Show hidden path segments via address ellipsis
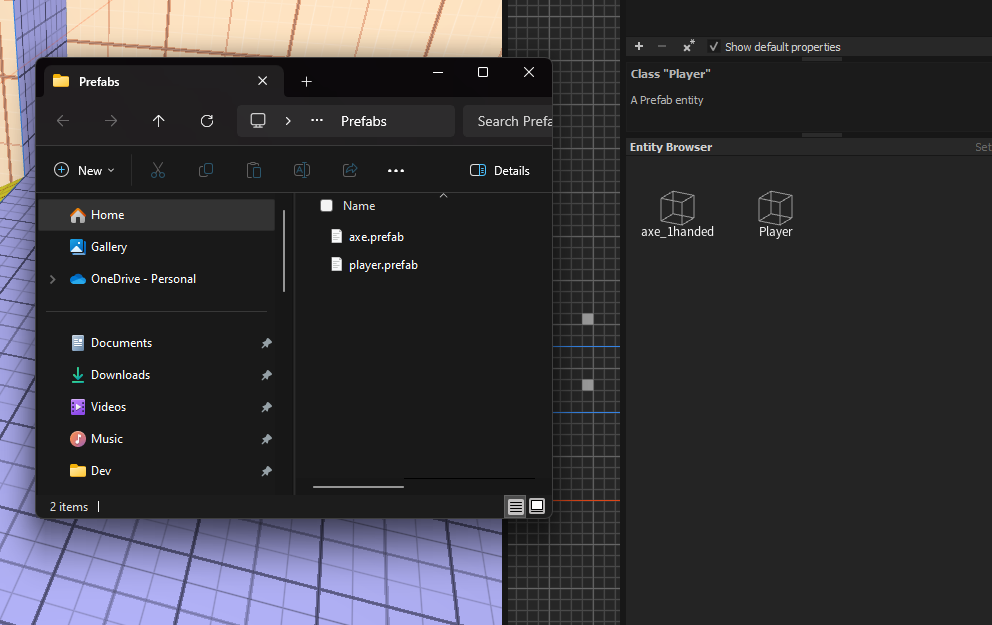Screen dimensions: 992x625 pyautogui.click(x=317, y=120)
